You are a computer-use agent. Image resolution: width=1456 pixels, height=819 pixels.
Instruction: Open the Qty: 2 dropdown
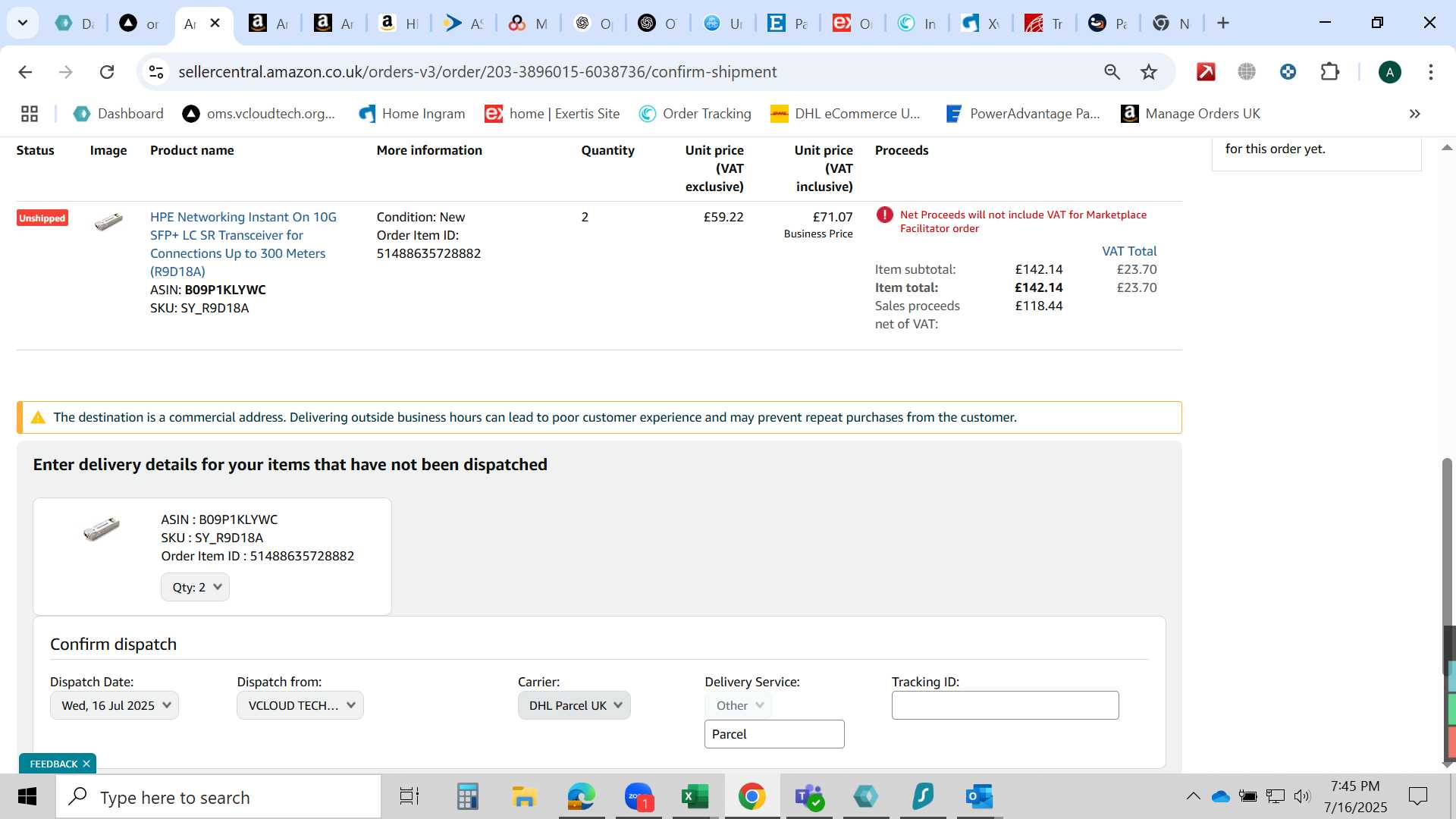coord(195,587)
